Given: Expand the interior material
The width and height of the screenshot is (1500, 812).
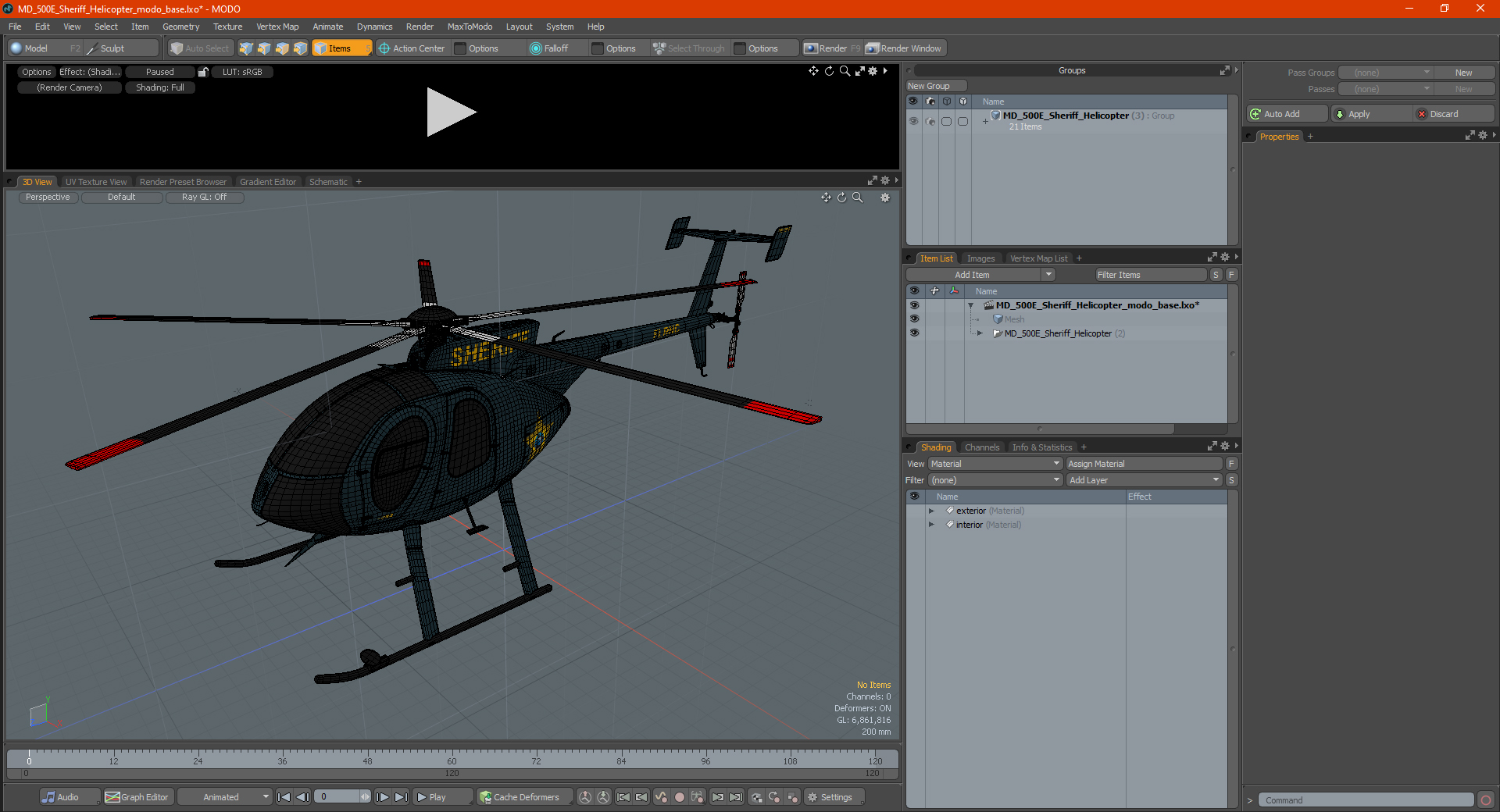Looking at the screenshot, I should 931,525.
